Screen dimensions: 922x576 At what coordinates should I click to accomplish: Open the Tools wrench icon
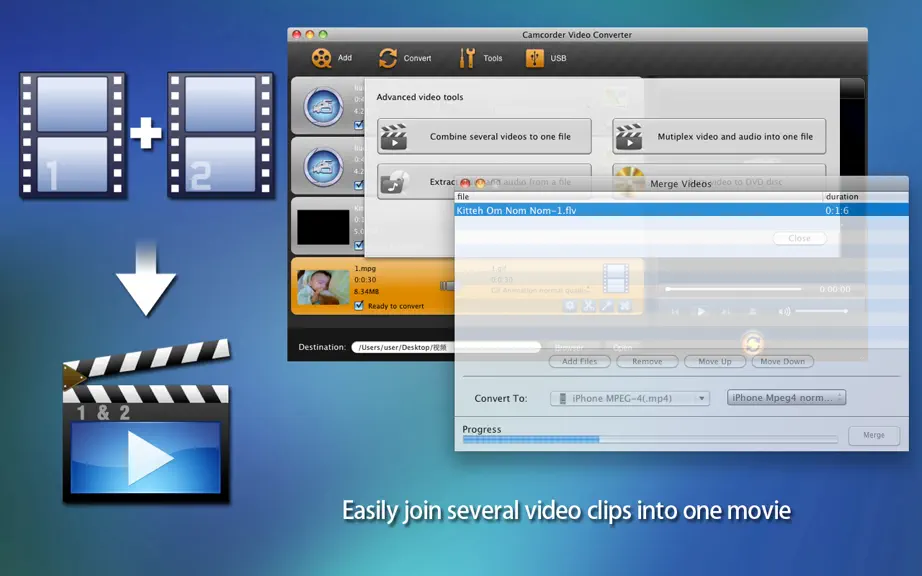point(467,58)
